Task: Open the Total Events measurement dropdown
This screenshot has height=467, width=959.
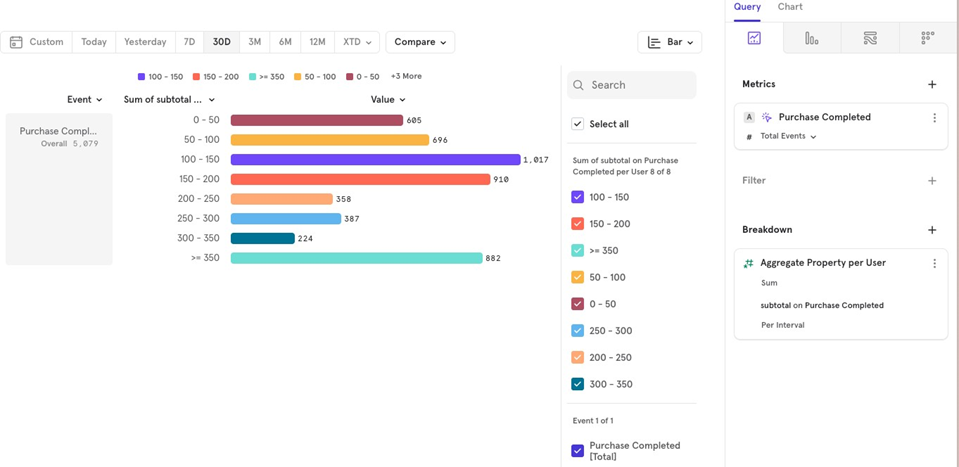Action: click(788, 137)
